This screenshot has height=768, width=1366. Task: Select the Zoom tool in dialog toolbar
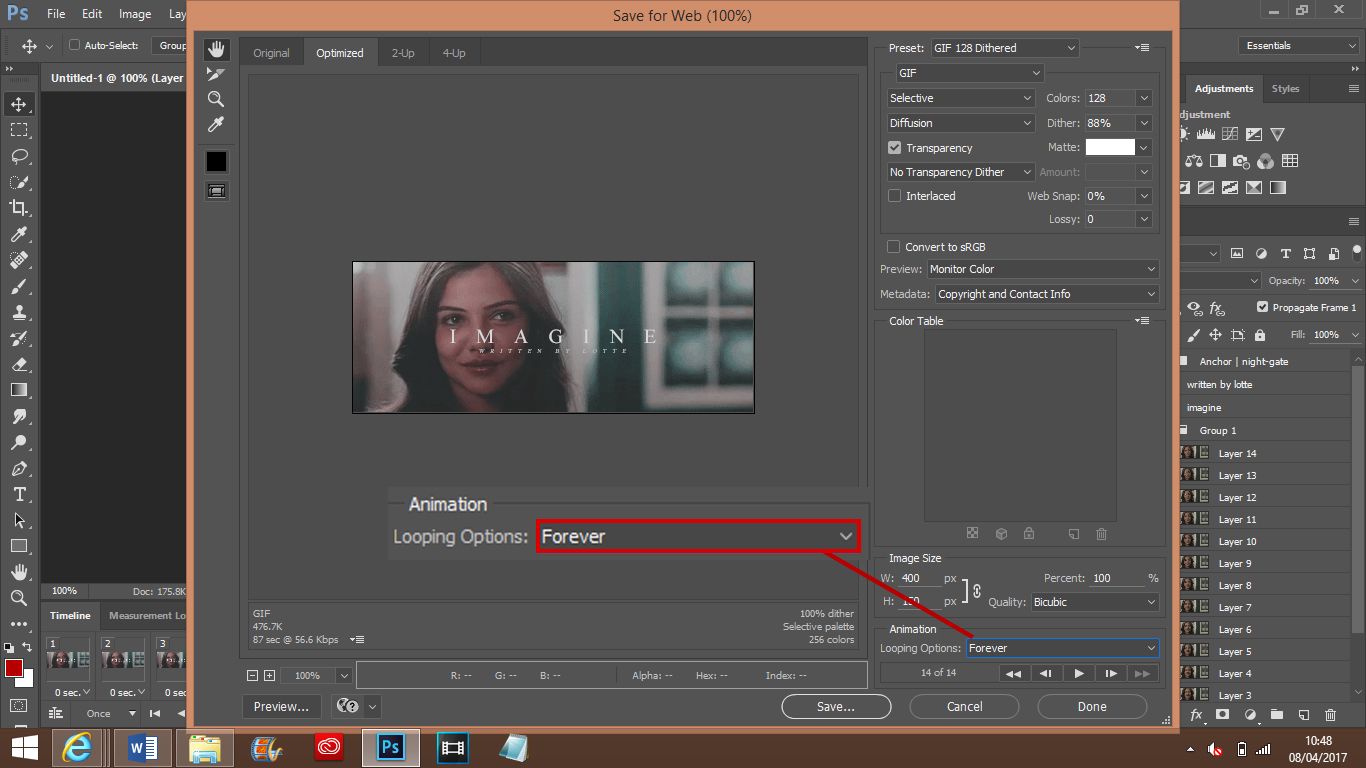216,99
